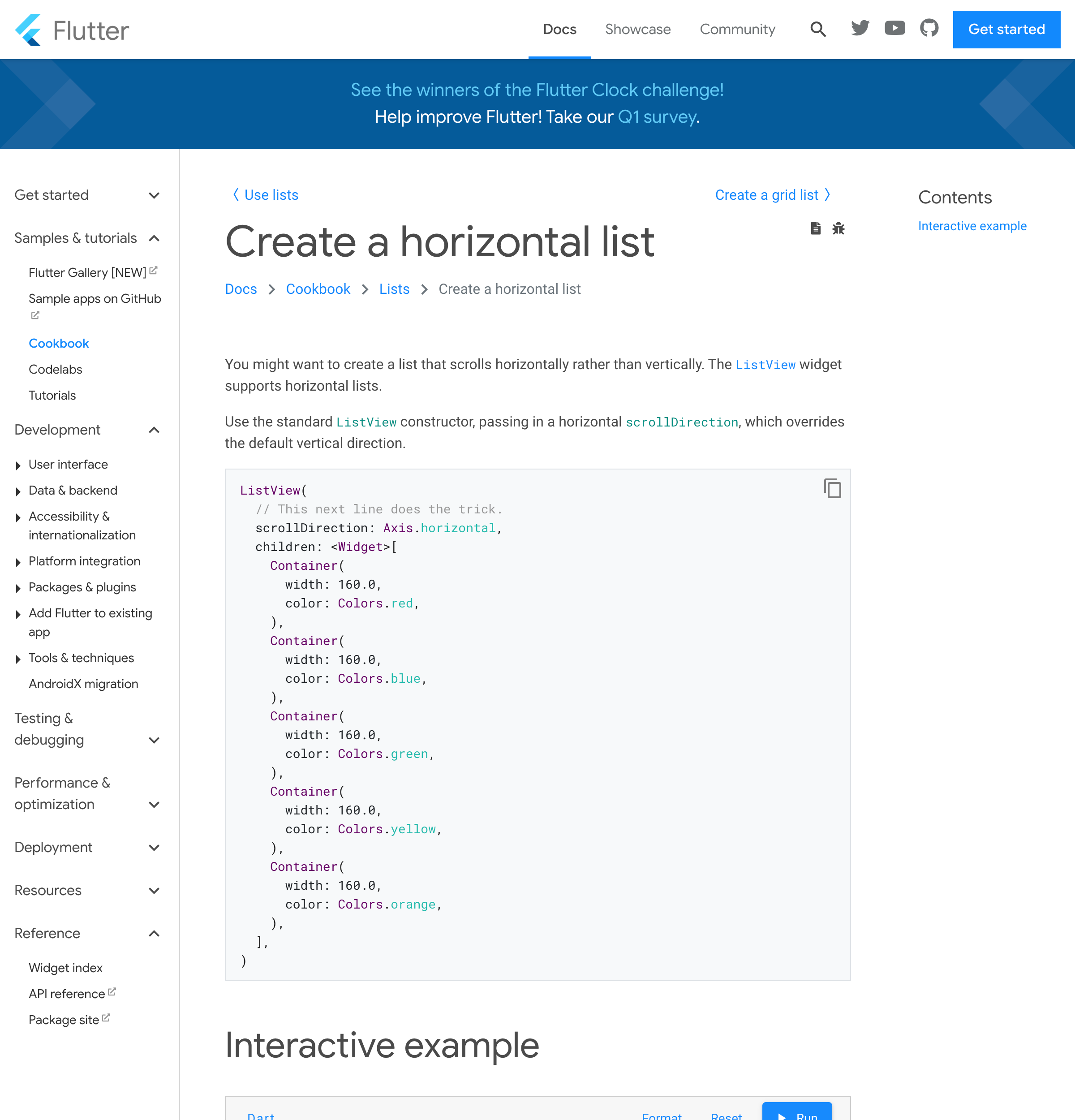Image resolution: width=1075 pixels, height=1120 pixels.
Task: Switch to the Docs tab
Action: click(x=560, y=29)
